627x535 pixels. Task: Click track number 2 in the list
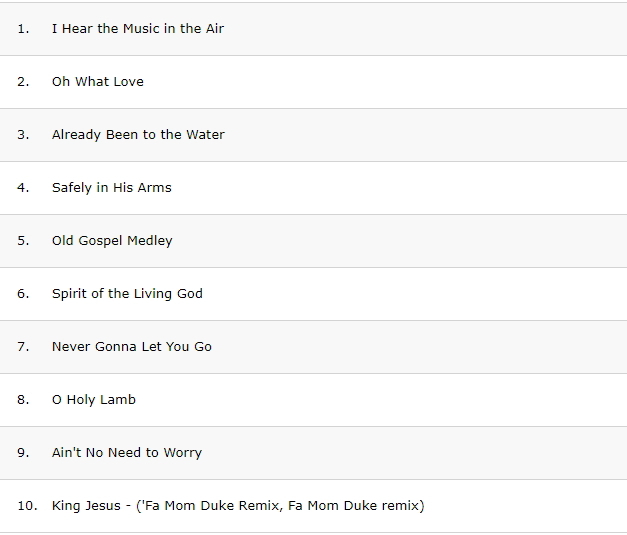(23, 82)
